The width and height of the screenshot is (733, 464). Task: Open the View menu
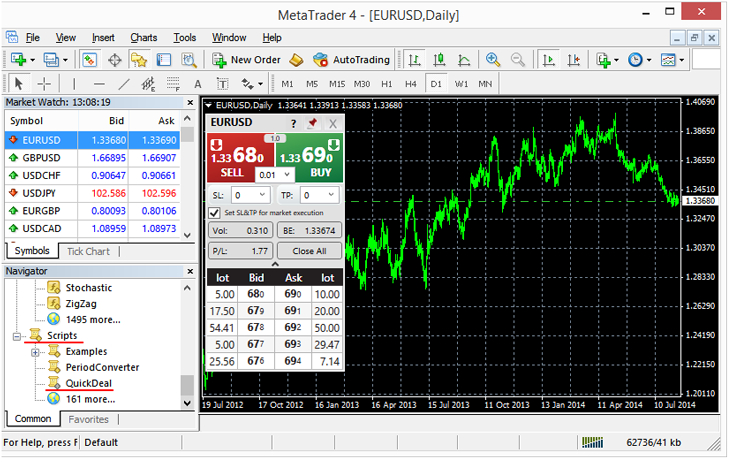tap(65, 37)
